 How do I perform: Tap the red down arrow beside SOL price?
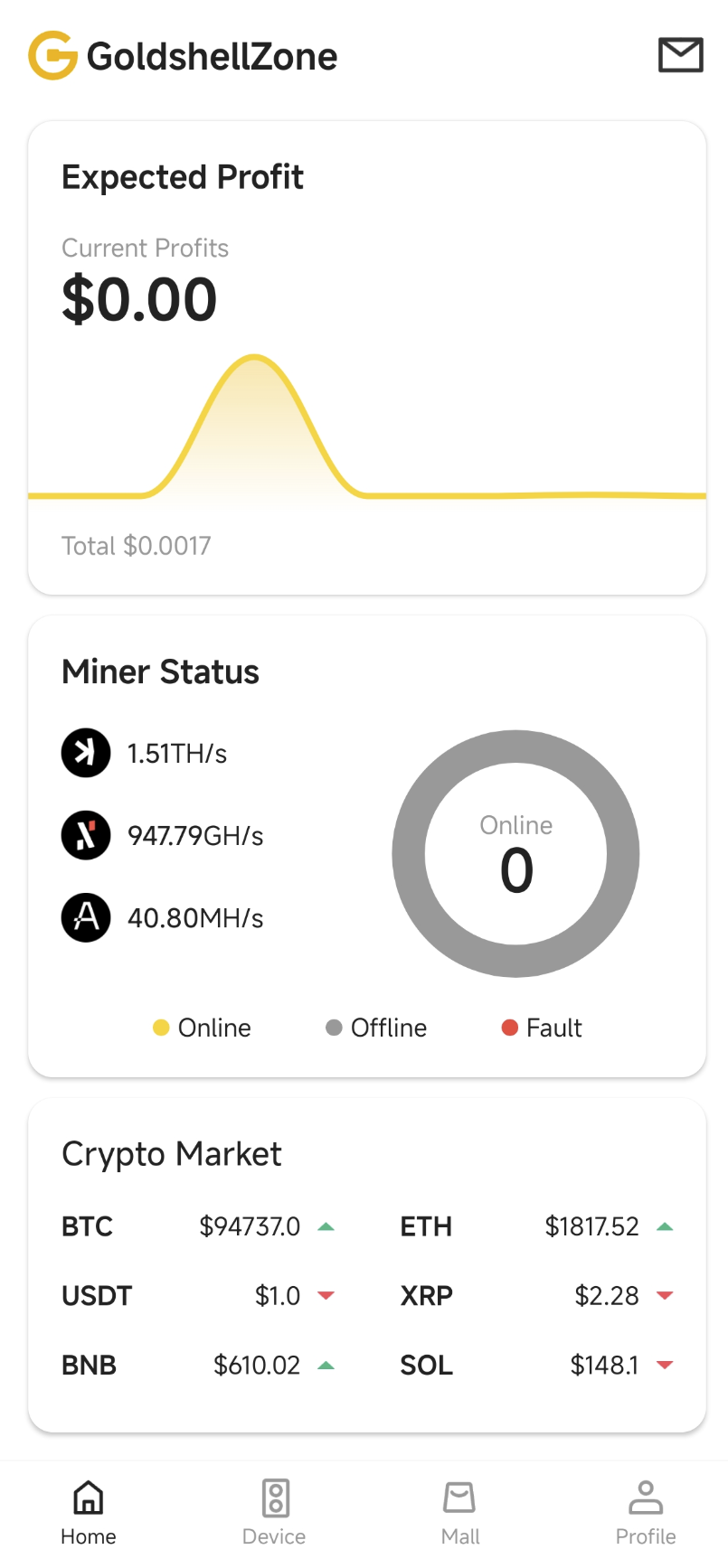665,1365
